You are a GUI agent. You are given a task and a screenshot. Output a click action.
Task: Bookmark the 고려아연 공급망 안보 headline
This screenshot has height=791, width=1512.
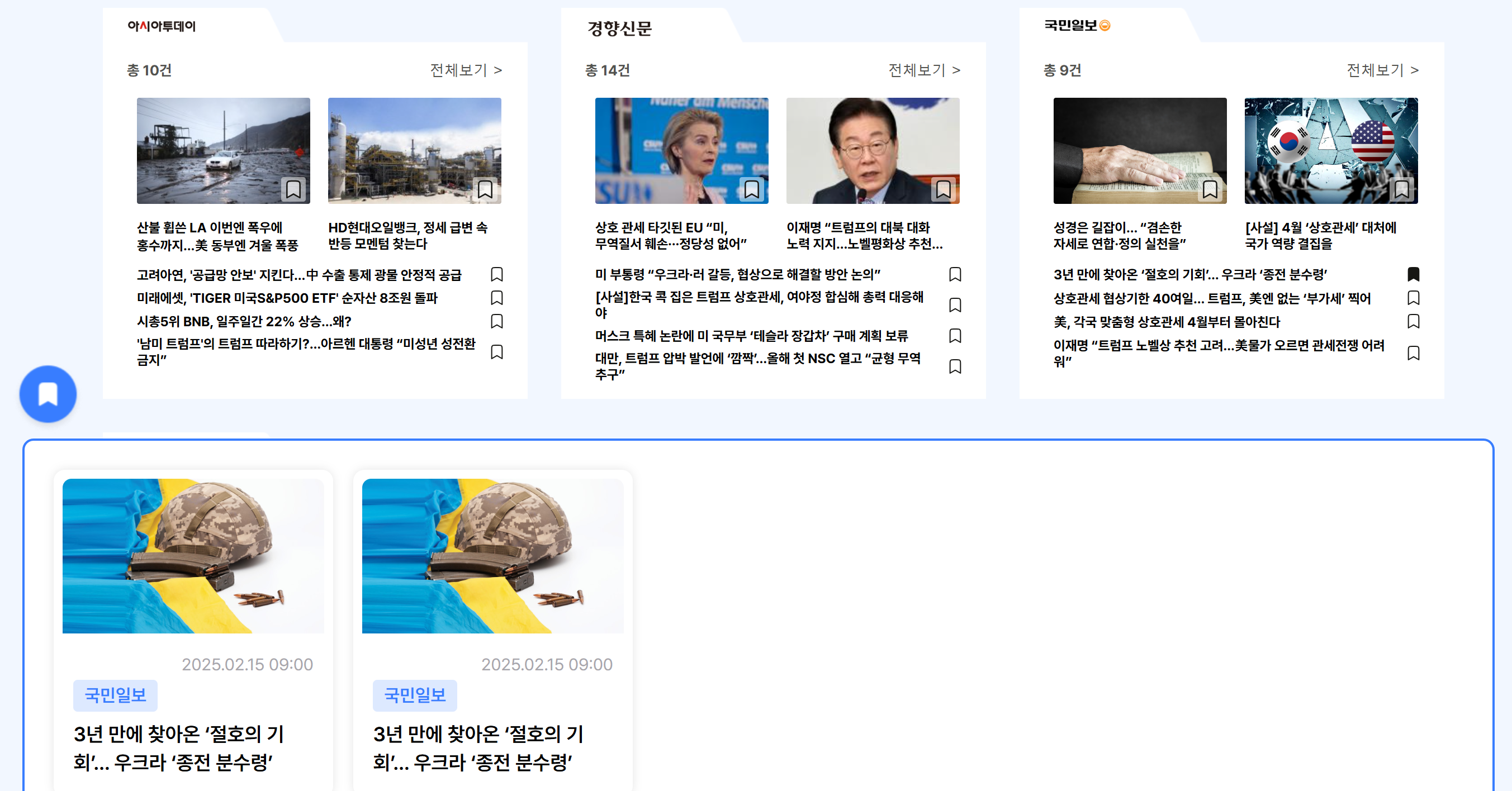coord(496,274)
